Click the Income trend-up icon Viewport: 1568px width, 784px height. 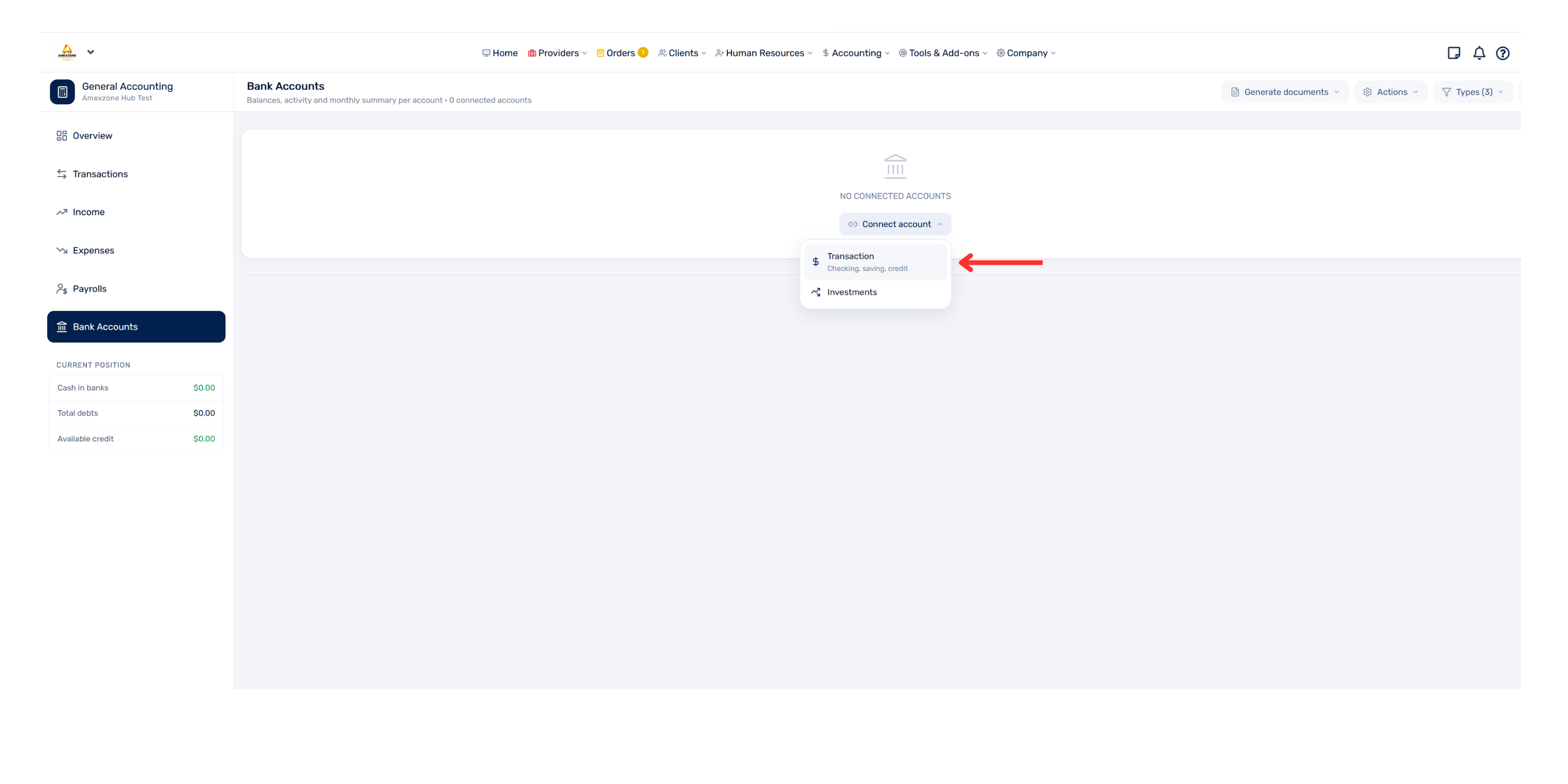pos(62,213)
